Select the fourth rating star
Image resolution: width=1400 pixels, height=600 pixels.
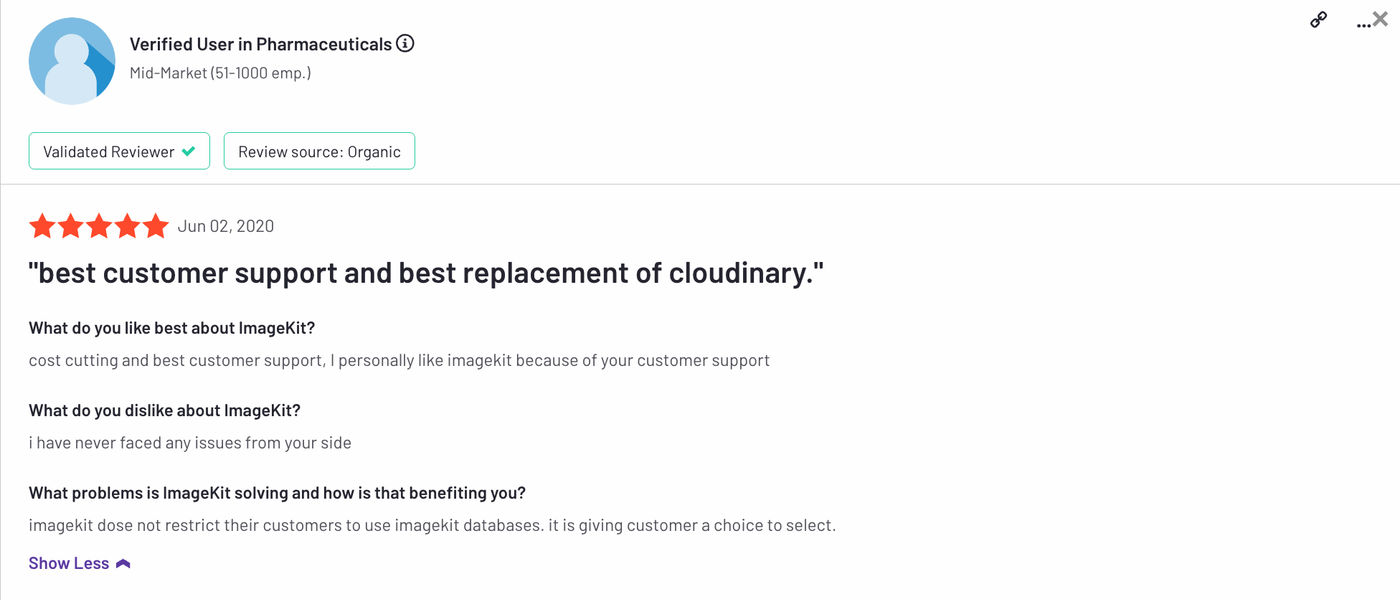tap(127, 226)
